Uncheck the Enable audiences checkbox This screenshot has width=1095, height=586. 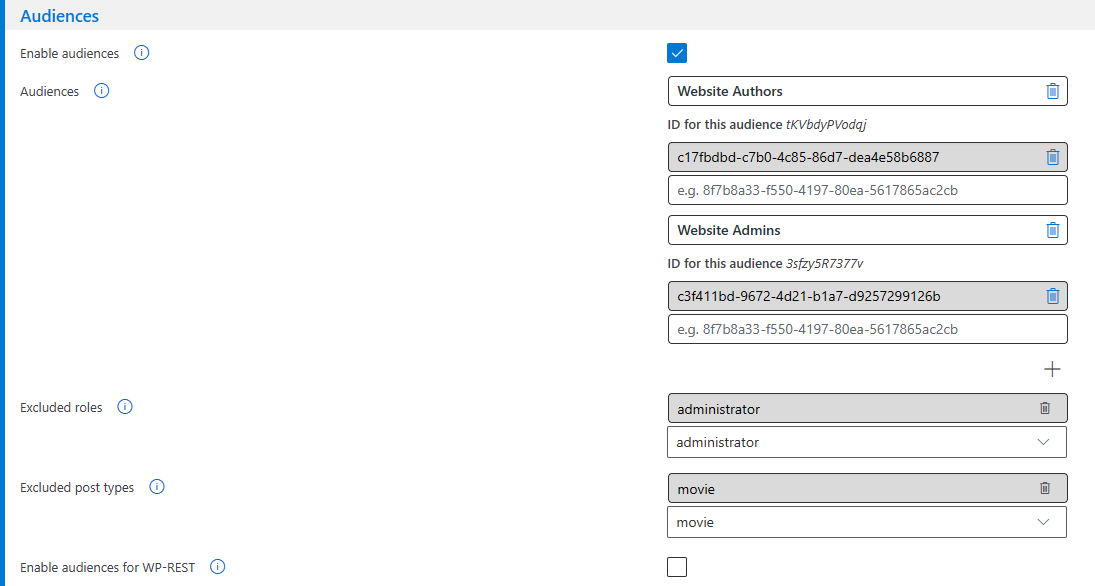coord(677,53)
